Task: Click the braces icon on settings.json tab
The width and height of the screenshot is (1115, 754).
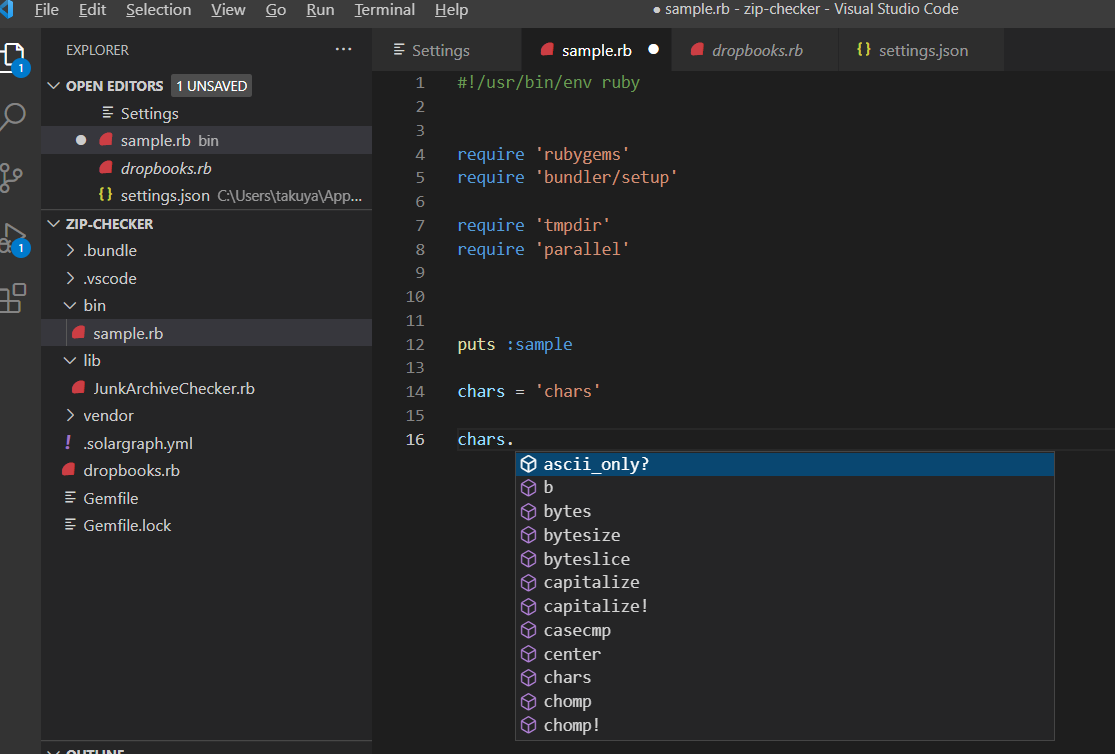Action: coord(863,49)
